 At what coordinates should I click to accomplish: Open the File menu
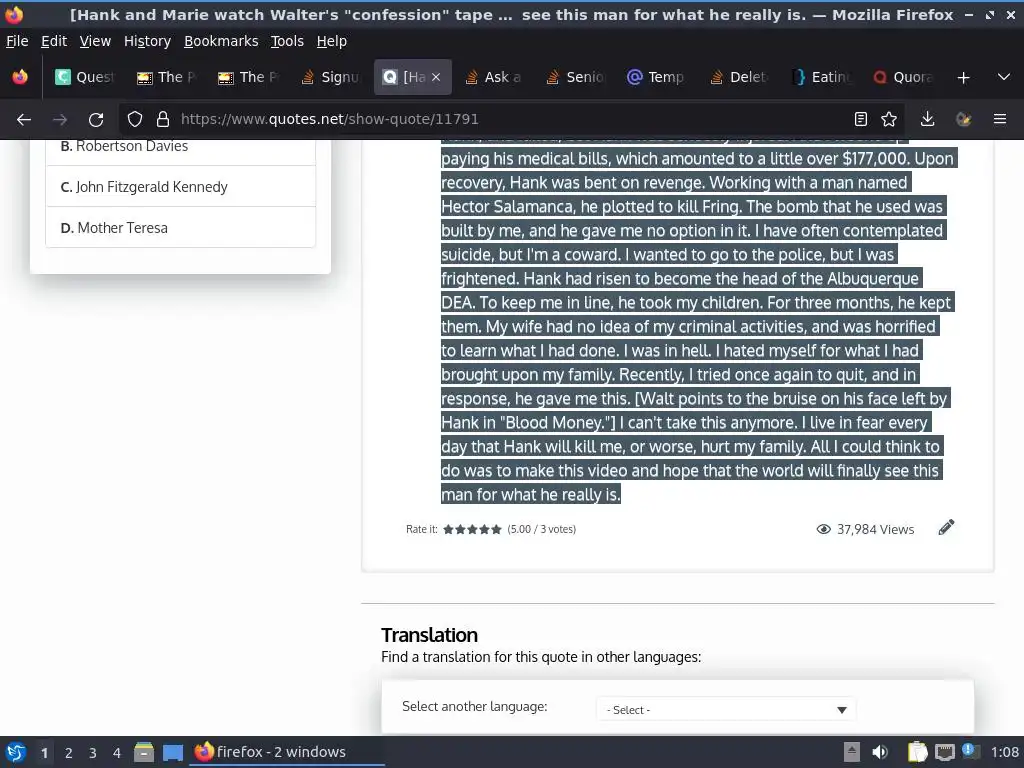point(17,41)
